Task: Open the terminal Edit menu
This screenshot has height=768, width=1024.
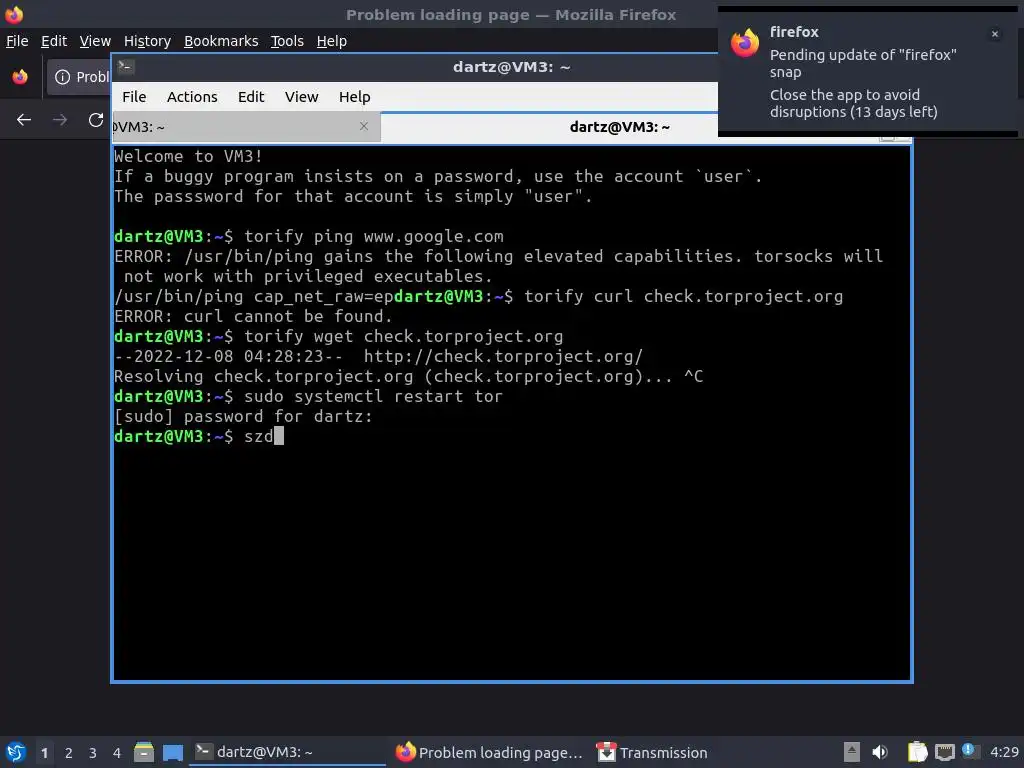Action: tap(251, 97)
